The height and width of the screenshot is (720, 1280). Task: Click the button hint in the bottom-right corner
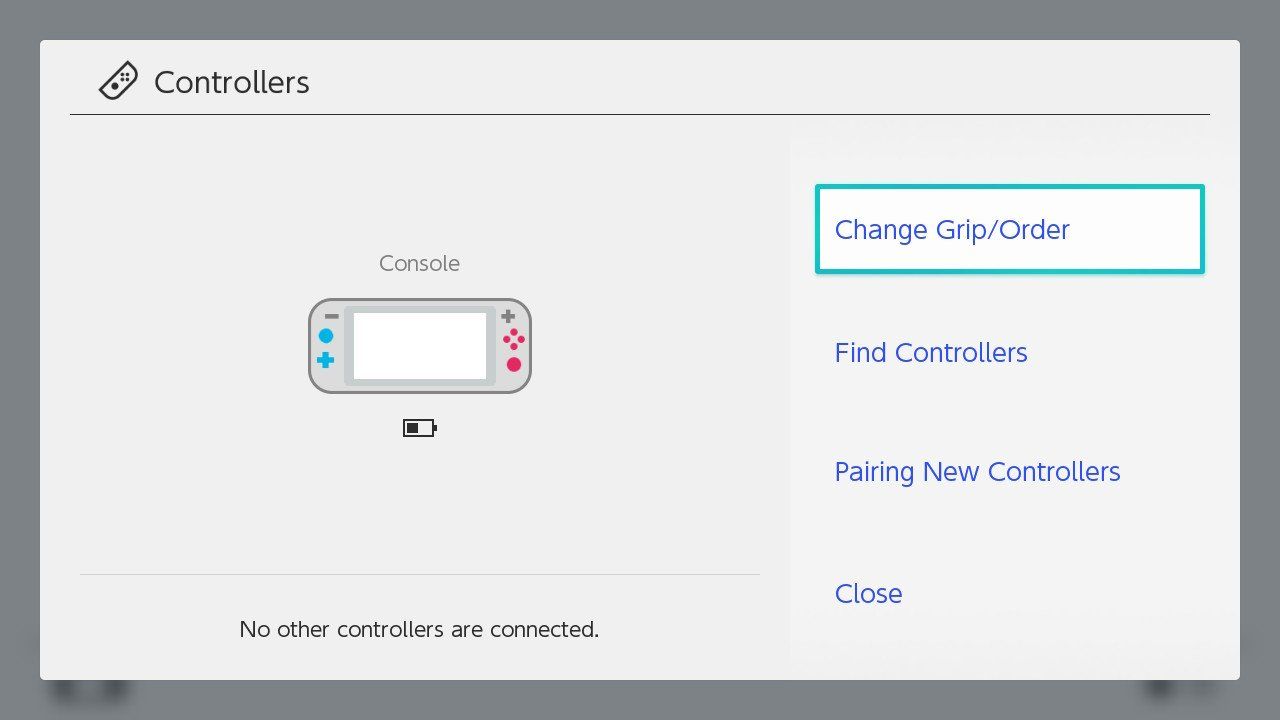pyautogui.click(x=1175, y=690)
